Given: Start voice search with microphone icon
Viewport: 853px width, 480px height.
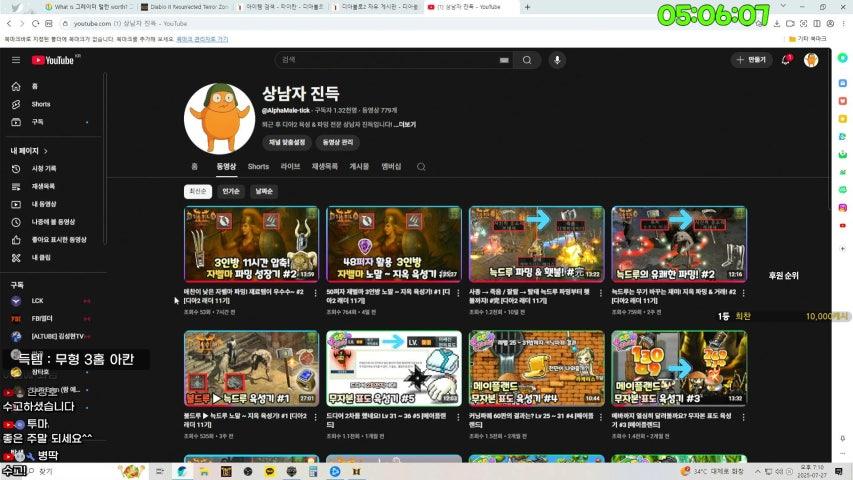Looking at the screenshot, I should 557,60.
